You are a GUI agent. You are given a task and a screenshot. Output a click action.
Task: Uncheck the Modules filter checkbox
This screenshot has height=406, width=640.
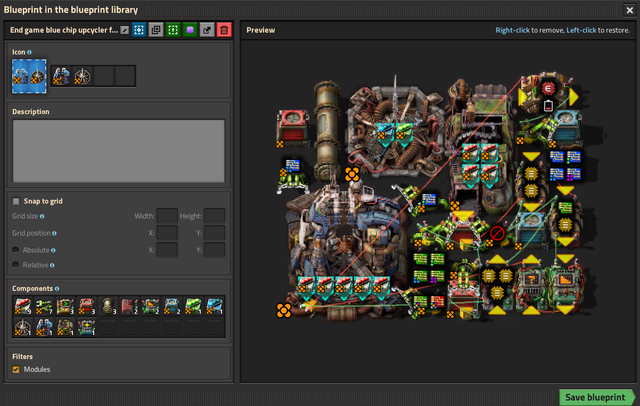16,369
